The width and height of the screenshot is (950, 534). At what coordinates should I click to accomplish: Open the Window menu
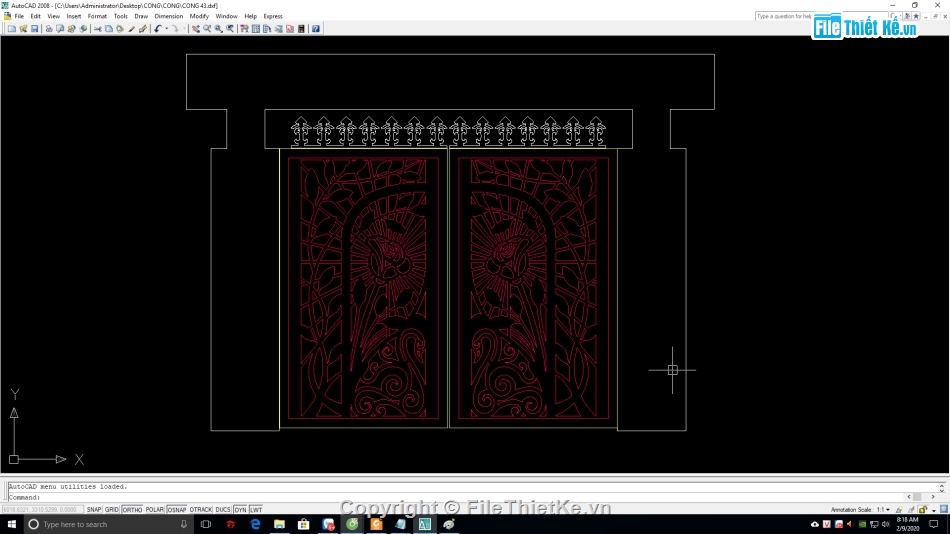227,16
